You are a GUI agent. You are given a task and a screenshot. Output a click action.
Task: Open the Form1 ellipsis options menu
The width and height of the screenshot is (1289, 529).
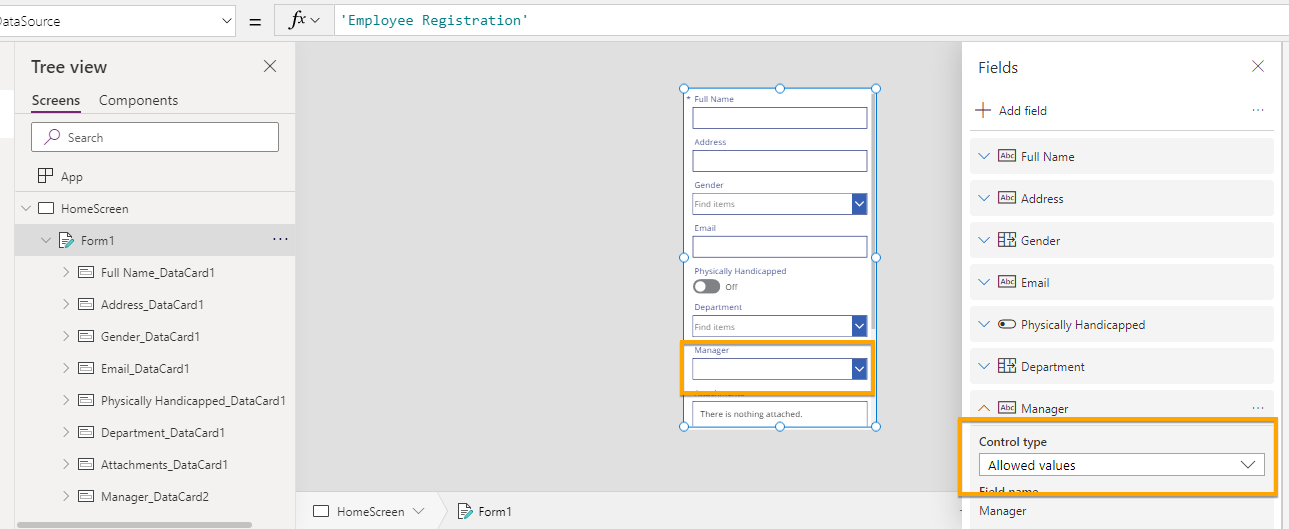point(280,240)
